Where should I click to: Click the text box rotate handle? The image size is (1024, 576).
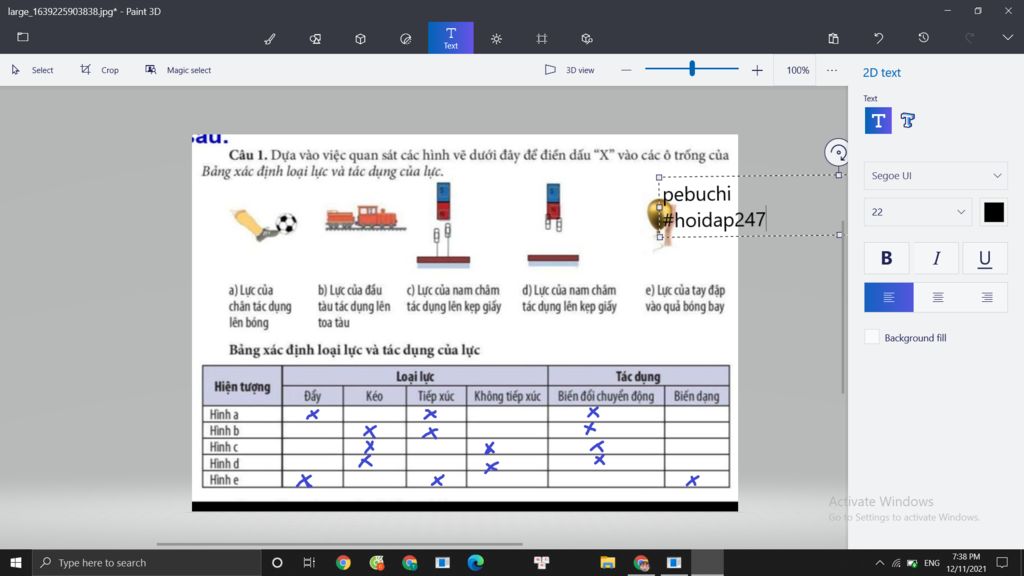click(x=837, y=153)
